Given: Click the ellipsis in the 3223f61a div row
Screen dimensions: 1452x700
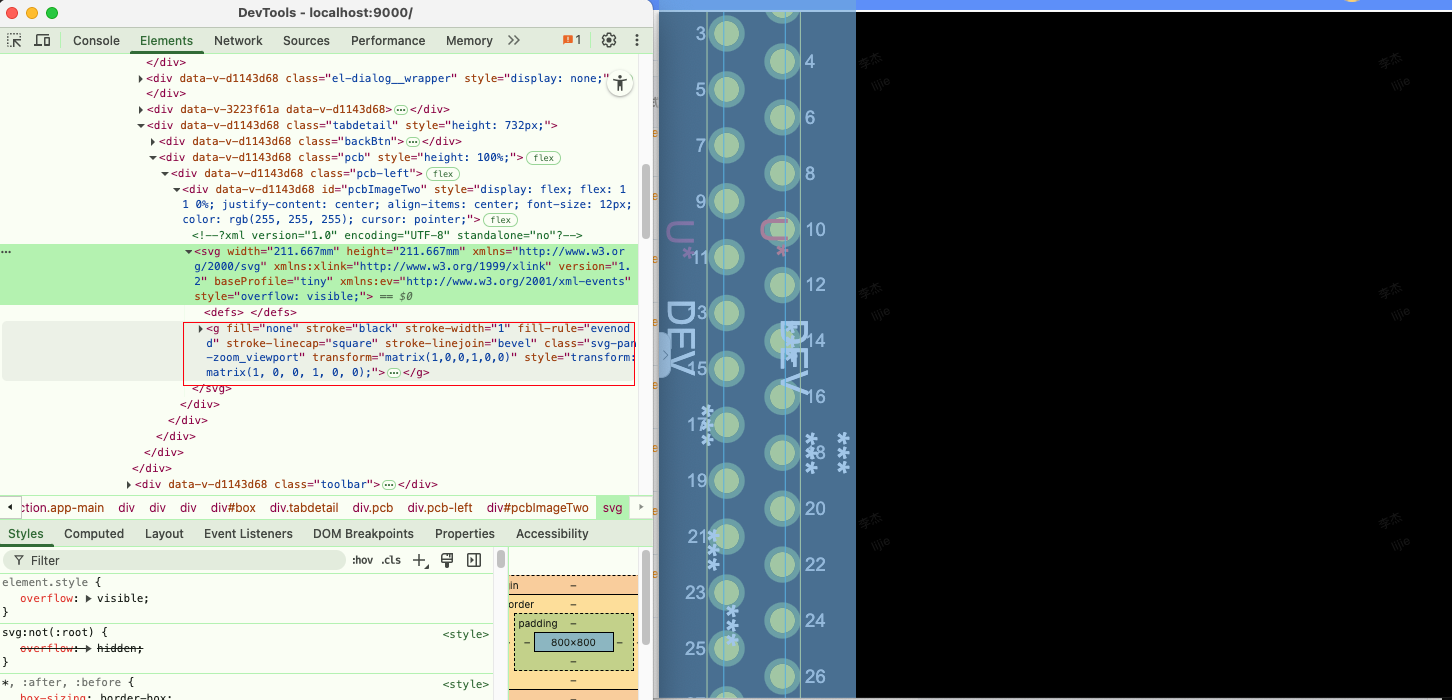Looking at the screenshot, I should pos(400,109).
